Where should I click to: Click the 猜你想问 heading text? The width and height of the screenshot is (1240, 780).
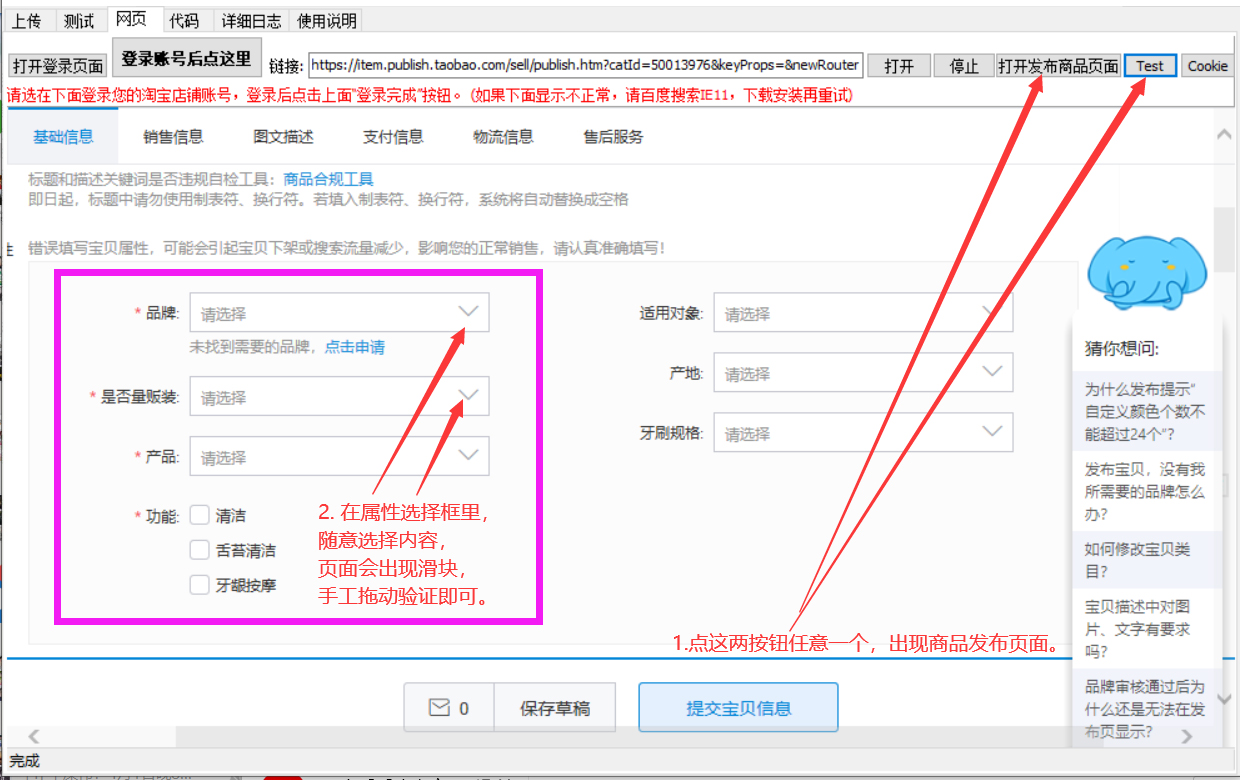(1122, 348)
